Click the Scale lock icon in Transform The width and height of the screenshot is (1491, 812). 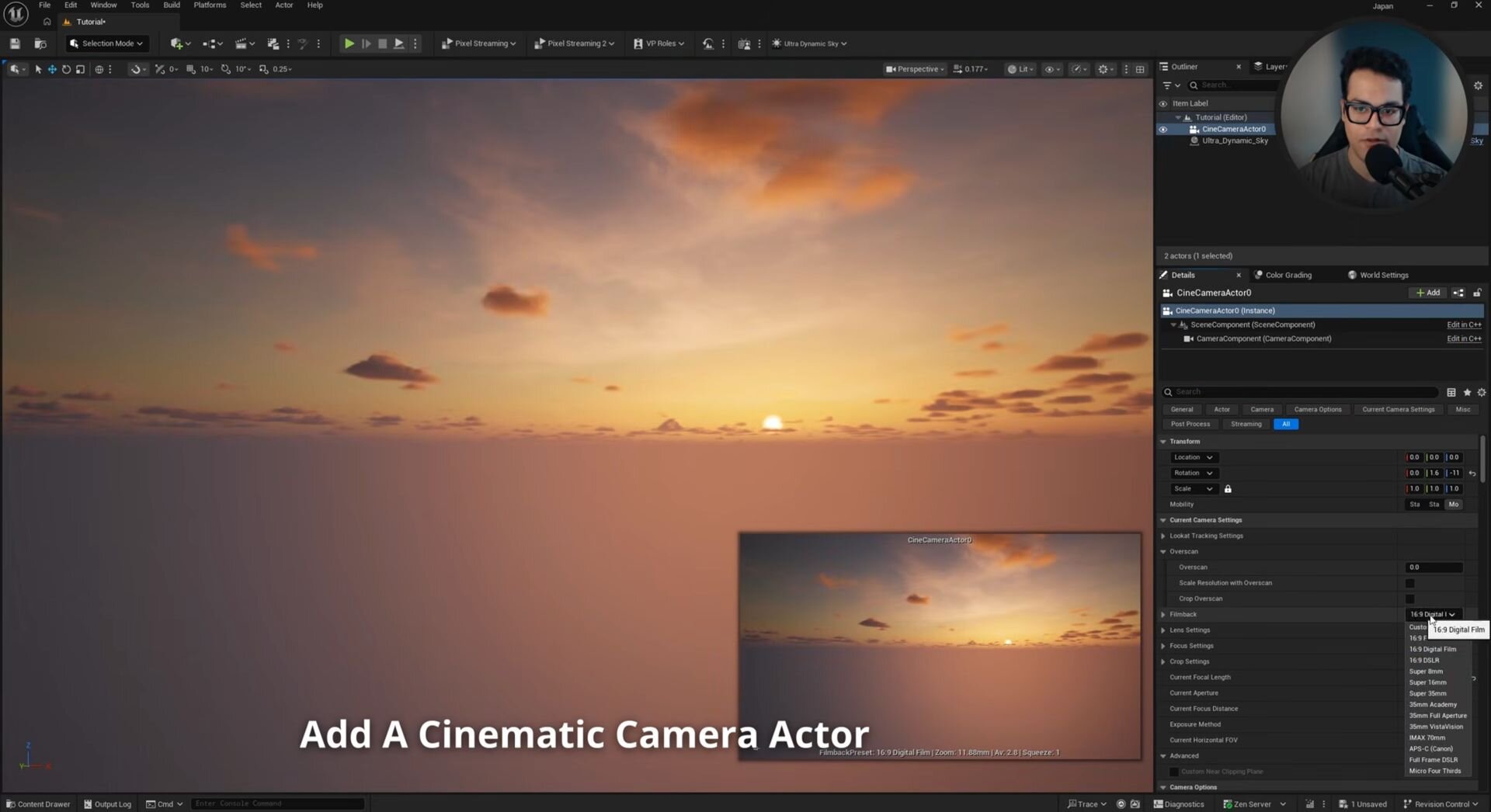point(1228,489)
